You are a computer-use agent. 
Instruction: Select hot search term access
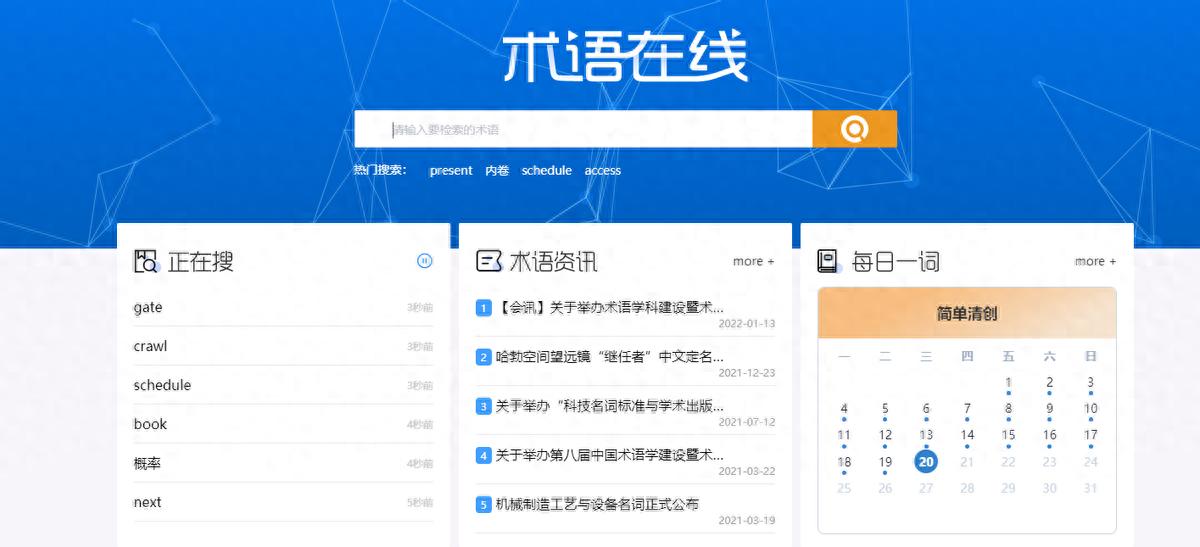coord(603,171)
